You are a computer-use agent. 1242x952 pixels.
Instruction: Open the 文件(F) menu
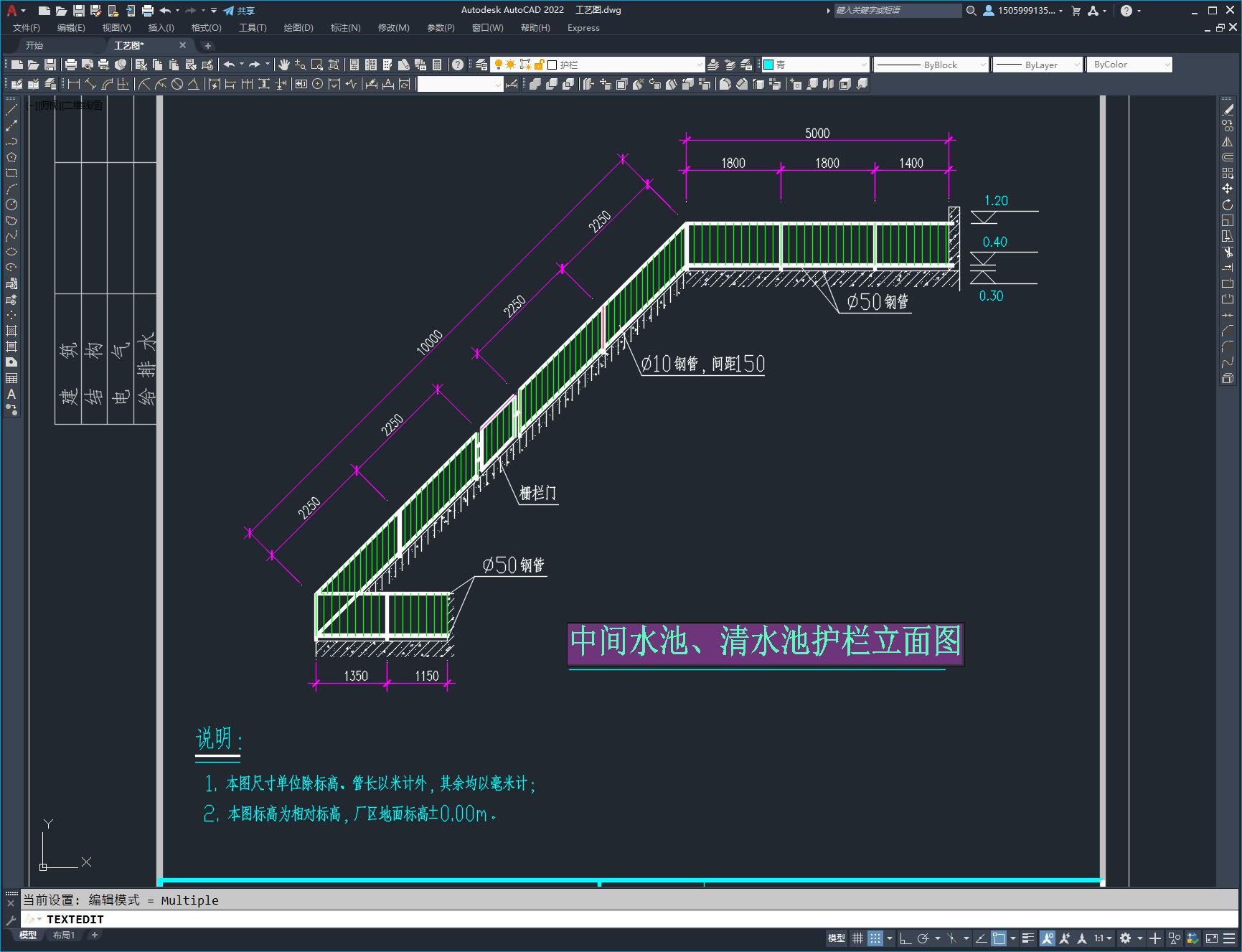coord(27,28)
